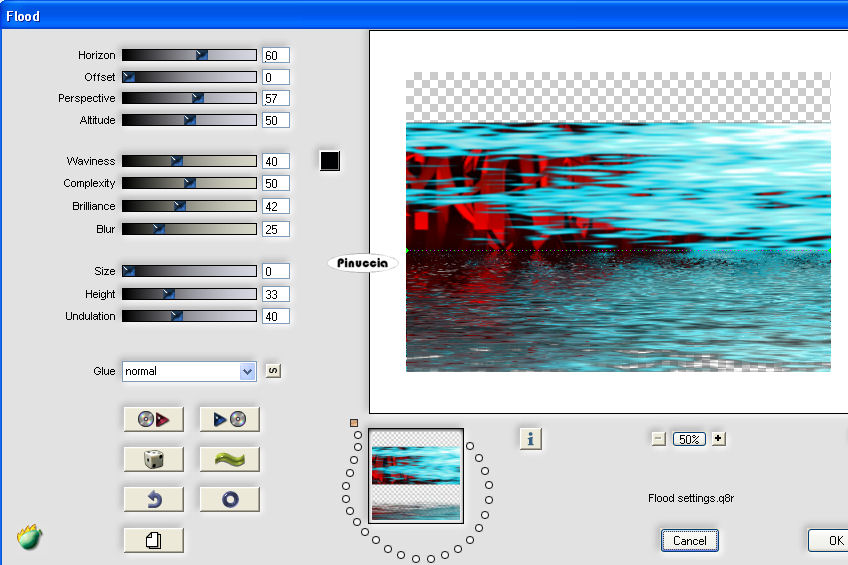This screenshot has width=848, height=565.
Task: Click the load preset button with disc and red arrow
Action: [154, 419]
